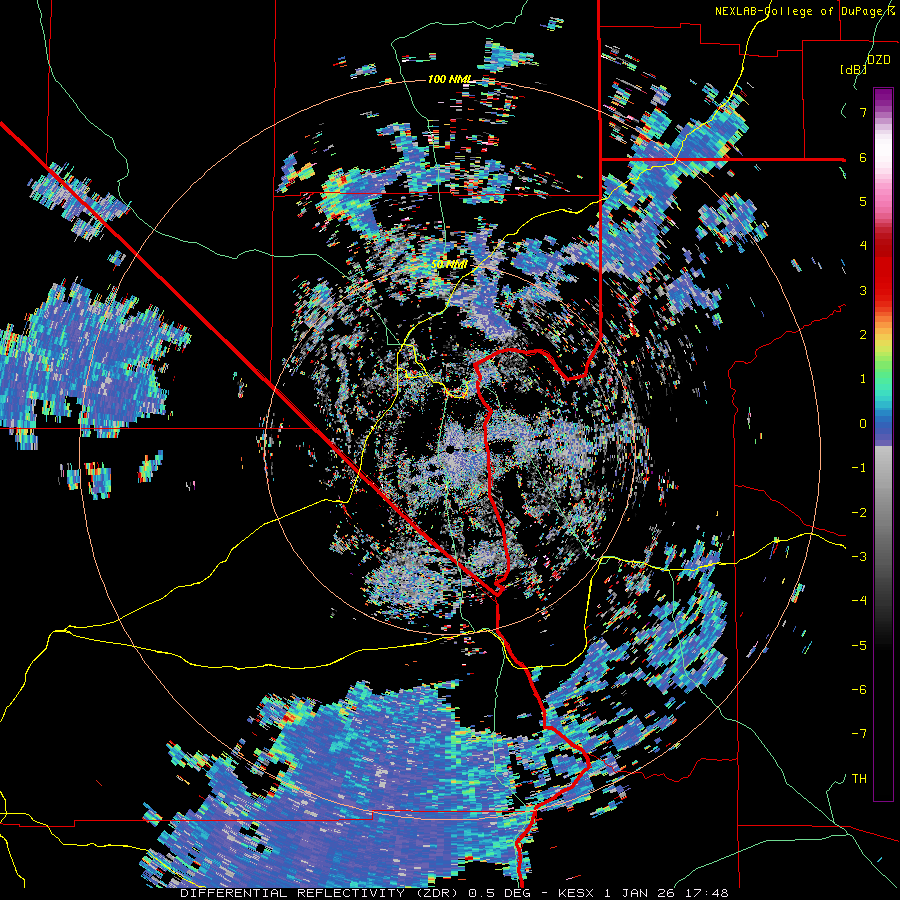
Task: Click the -5 dB scale label
Action: point(859,645)
